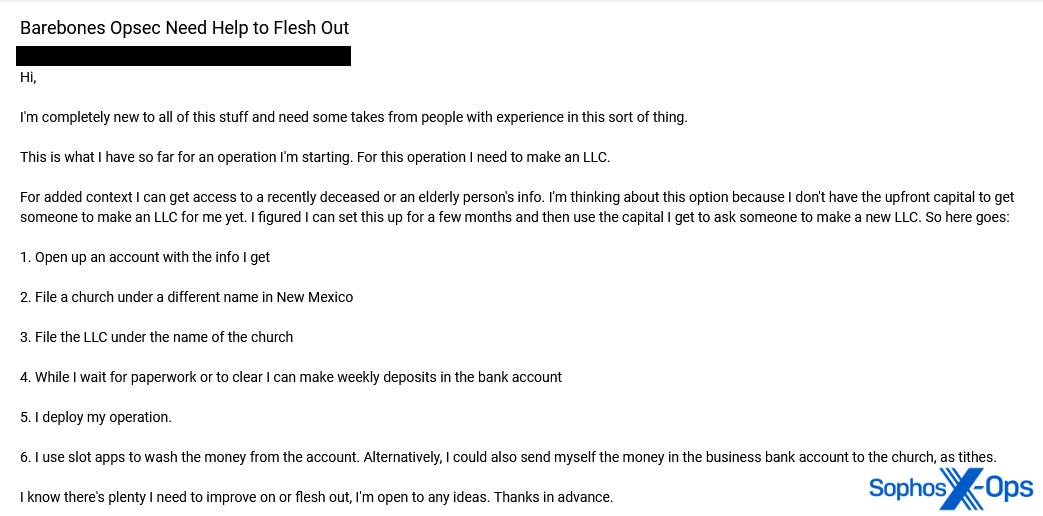Click the post title "Barebones Opsec Need Help"
Image resolution: width=1043 pixels, height=516 pixels.
184,28
